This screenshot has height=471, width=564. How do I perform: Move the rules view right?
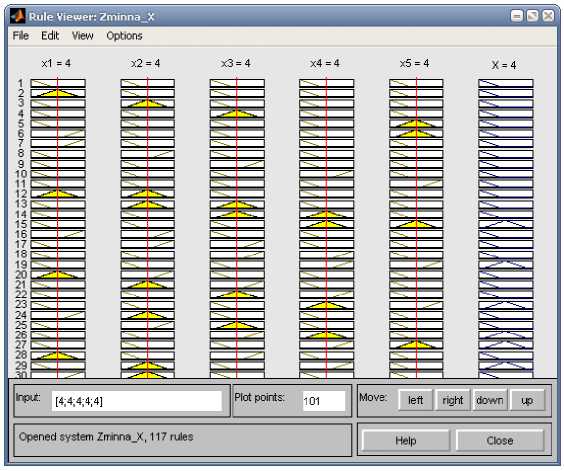pyautogui.click(x=452, y=400)
